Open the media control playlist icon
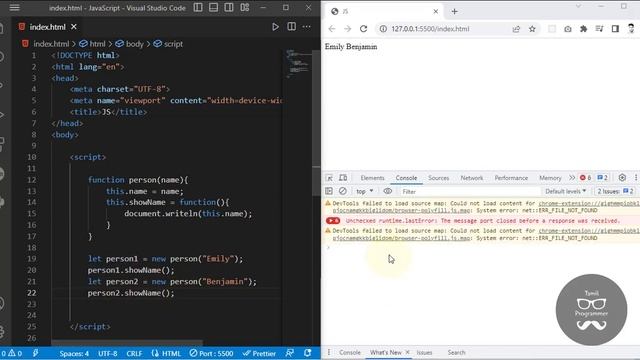The height and width of the screenshot is (360, 640). pos(599,29)
